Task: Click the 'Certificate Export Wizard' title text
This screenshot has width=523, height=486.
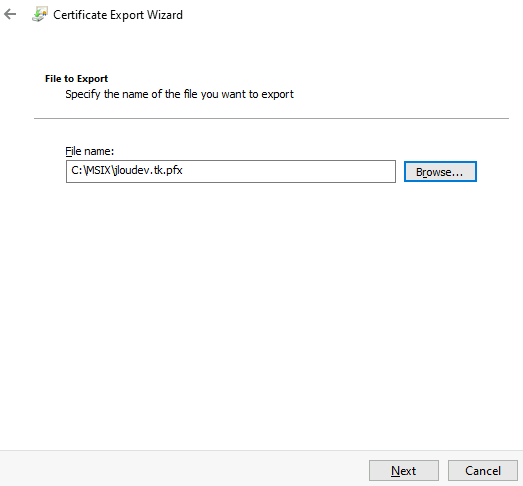Action: [118, 15]
